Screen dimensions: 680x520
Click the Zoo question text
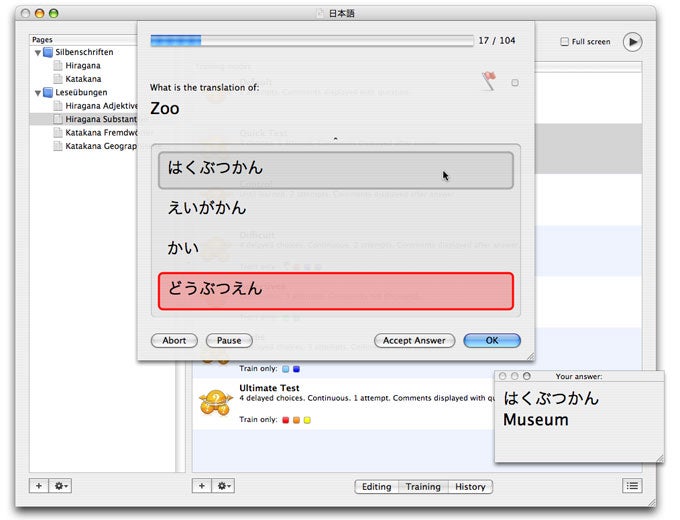pyautogui.click(x=165, y=108)
